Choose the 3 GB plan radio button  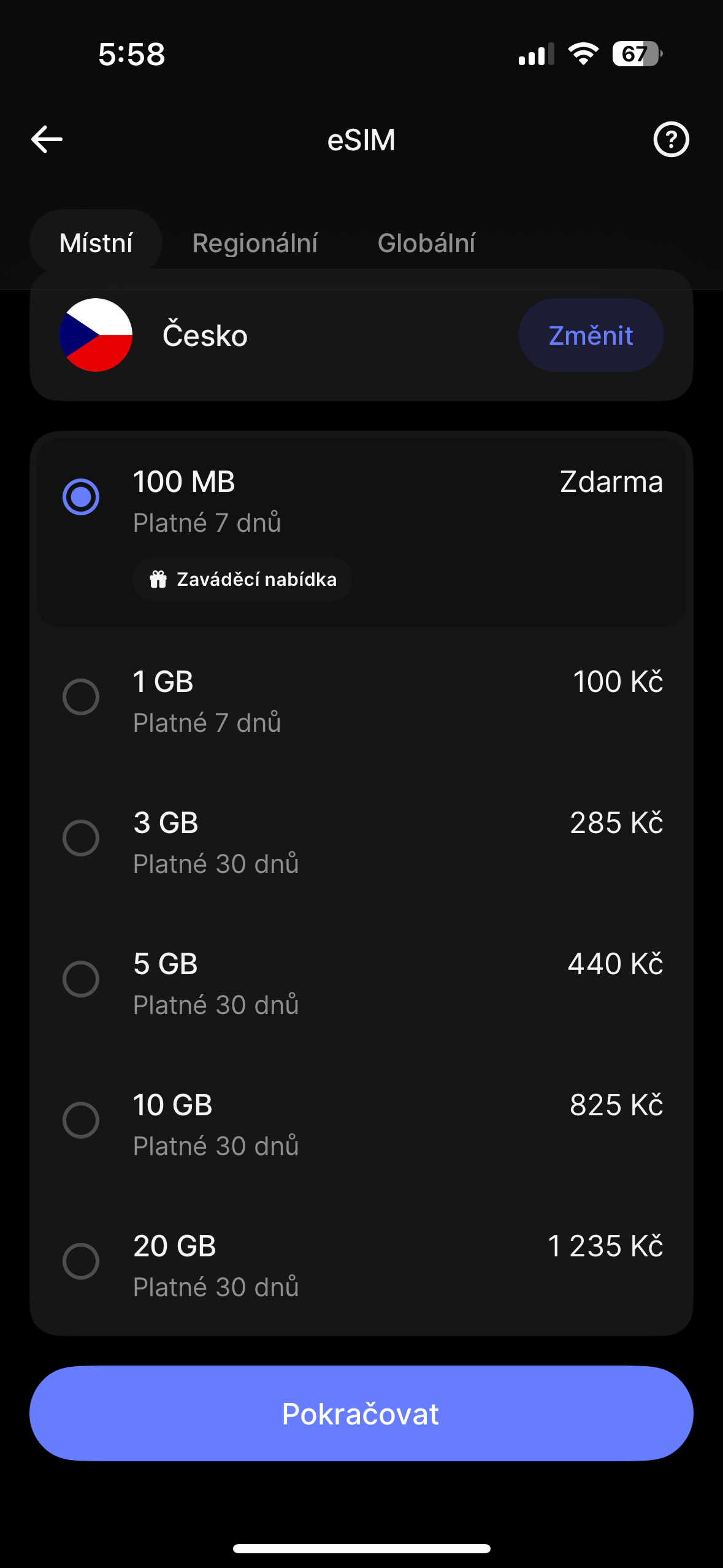pos(81,838)
